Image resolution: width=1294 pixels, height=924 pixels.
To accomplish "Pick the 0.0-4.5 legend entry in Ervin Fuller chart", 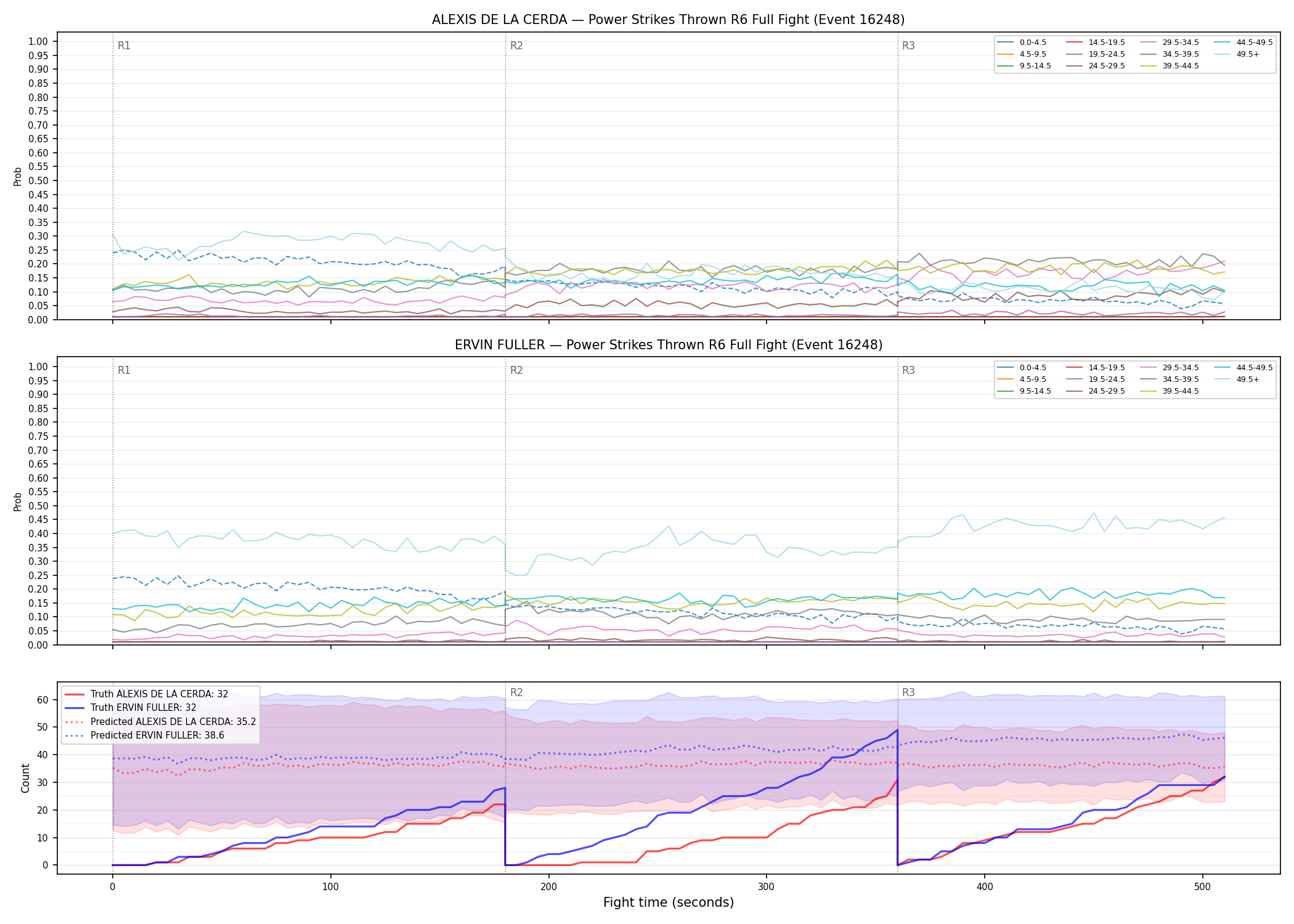I will pos(1022,368).
